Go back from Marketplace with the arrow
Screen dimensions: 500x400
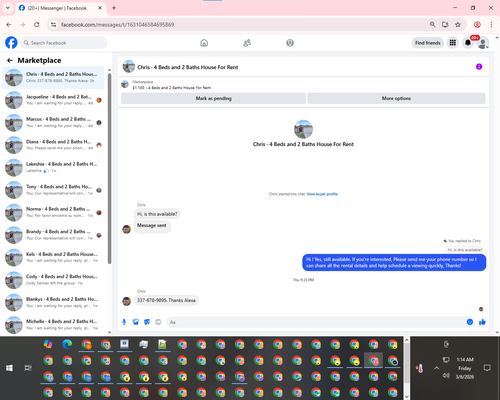click(10, 60)
